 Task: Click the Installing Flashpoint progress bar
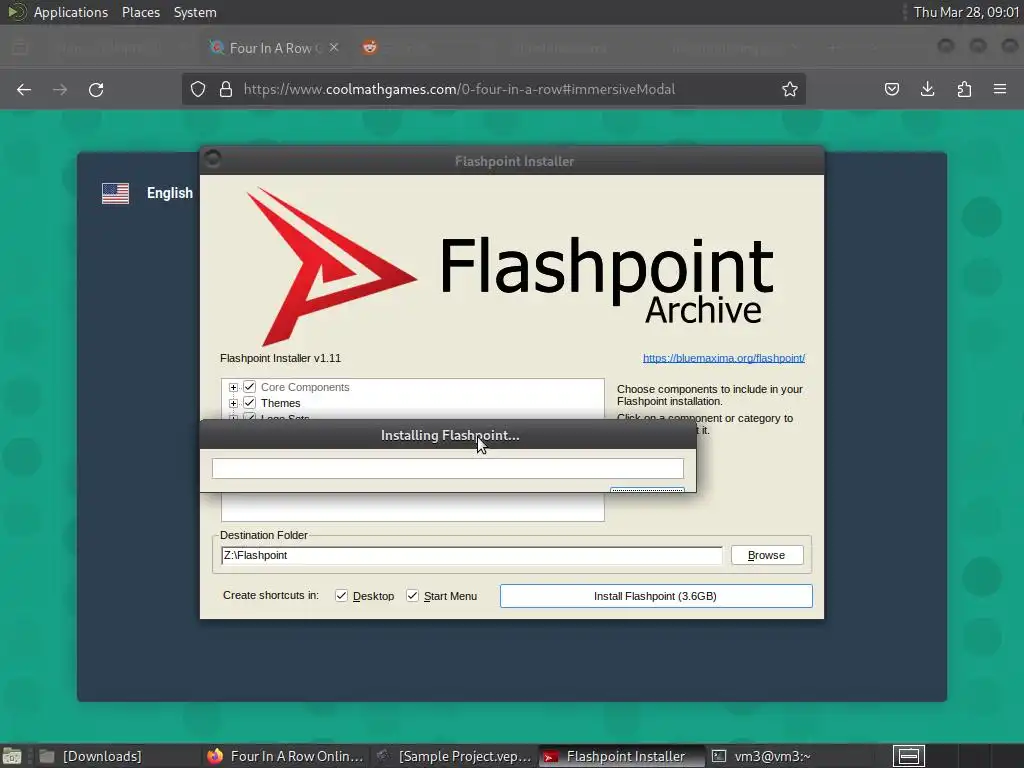tap(447, 468)
